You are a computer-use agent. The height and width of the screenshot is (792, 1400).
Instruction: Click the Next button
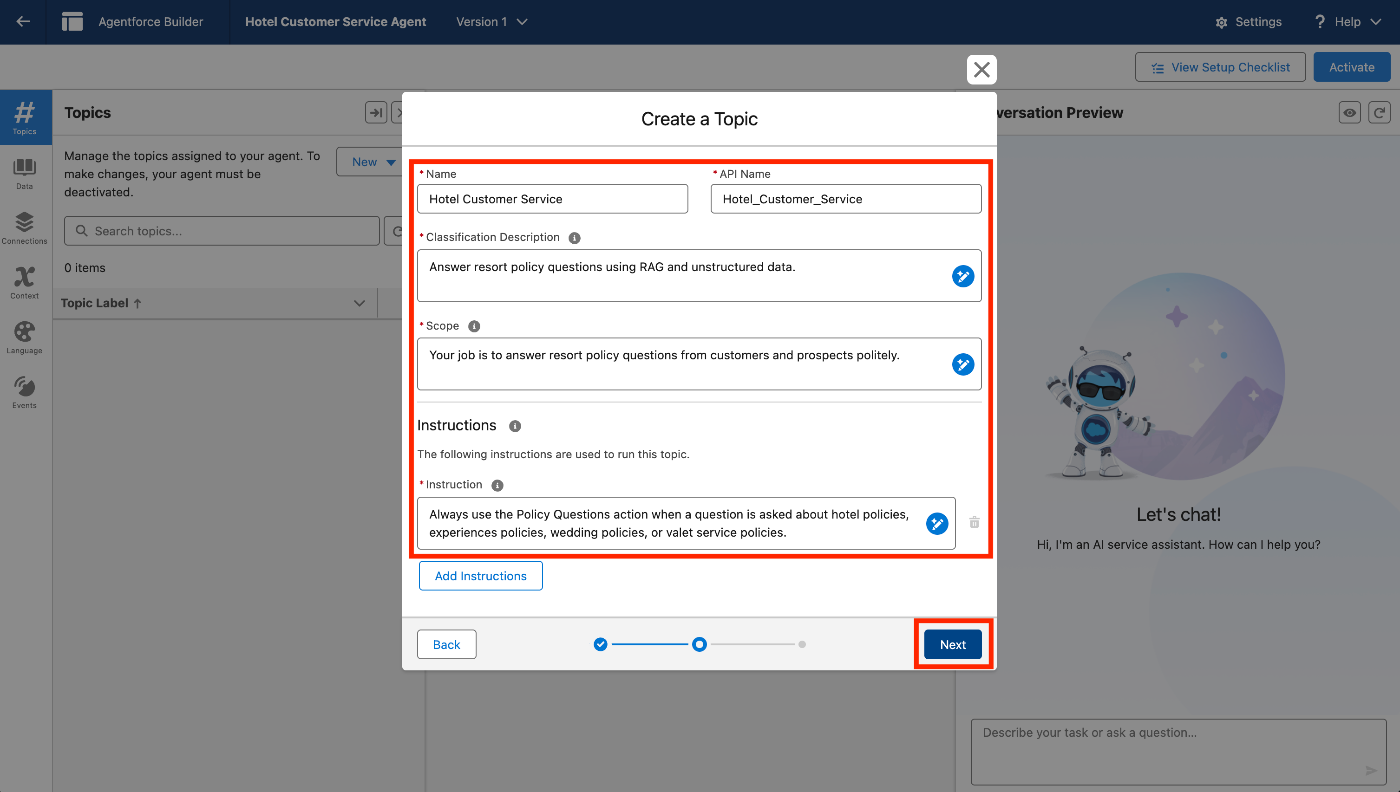953,645
